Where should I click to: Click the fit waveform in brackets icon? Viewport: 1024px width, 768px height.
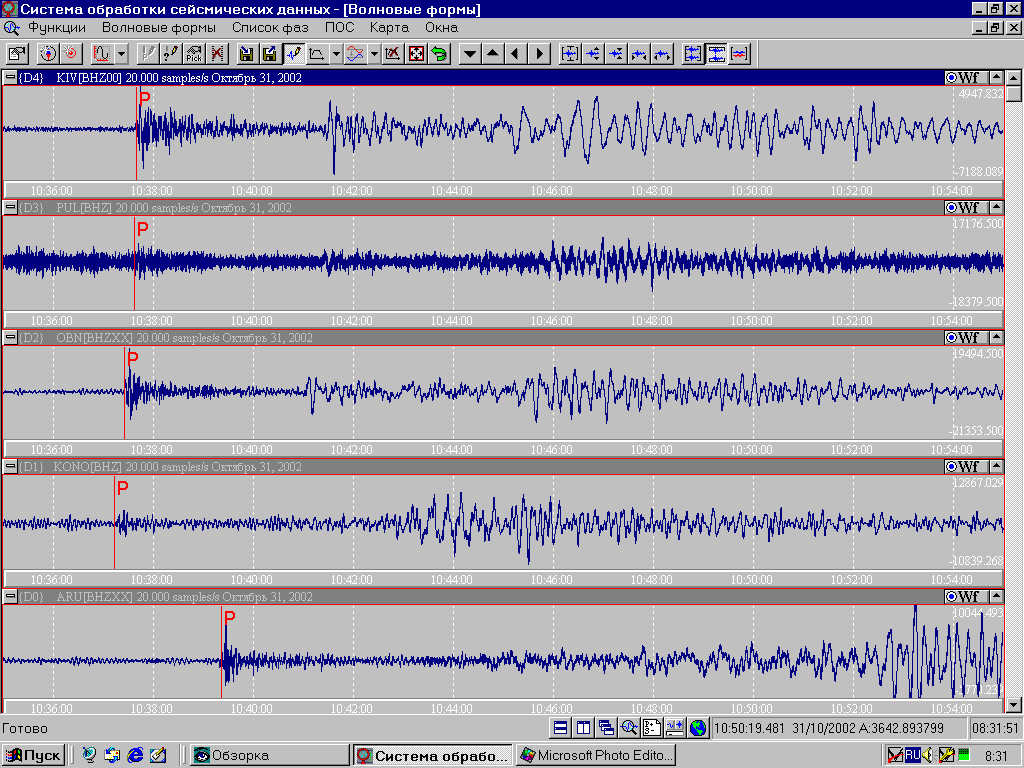click(x=570, y=54)
